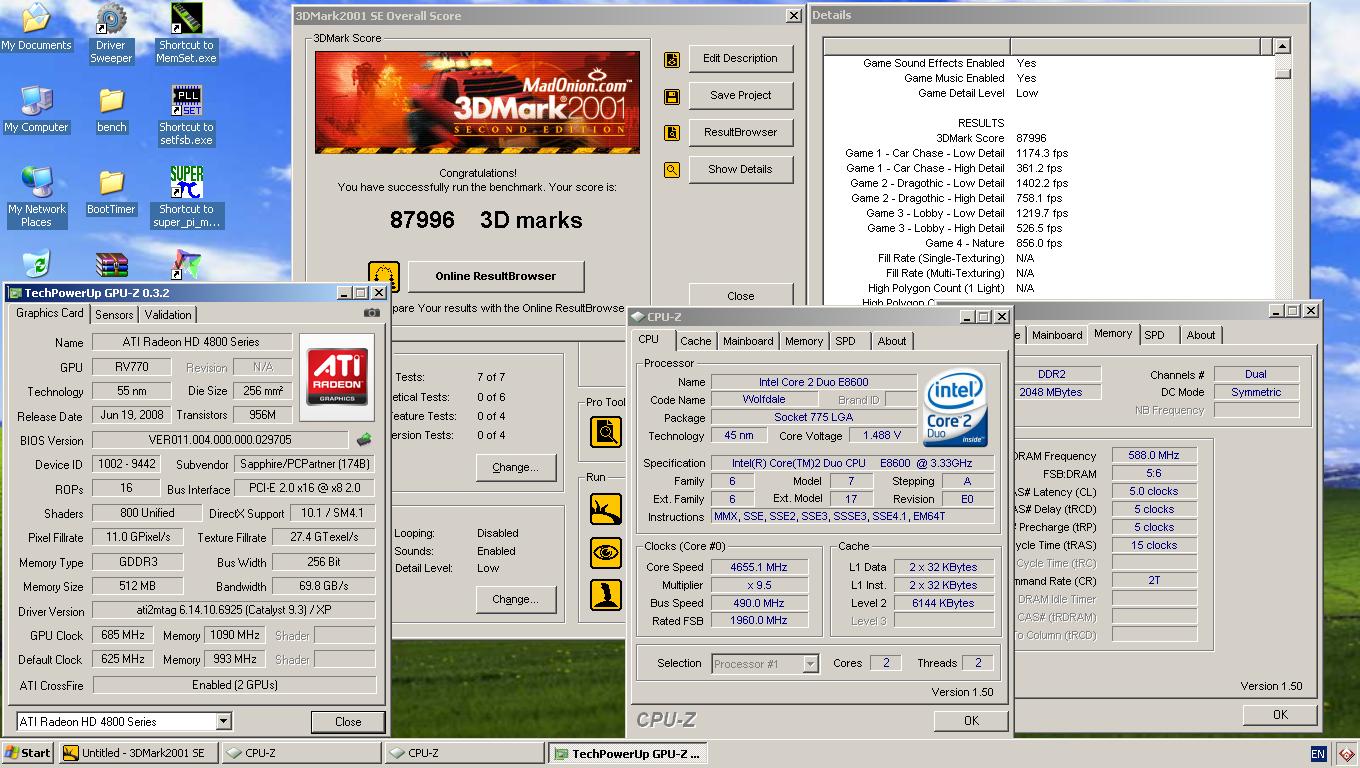The image size is (1360, 768).
Task: Click the ResultBrowser button
Action: [740, 133]
